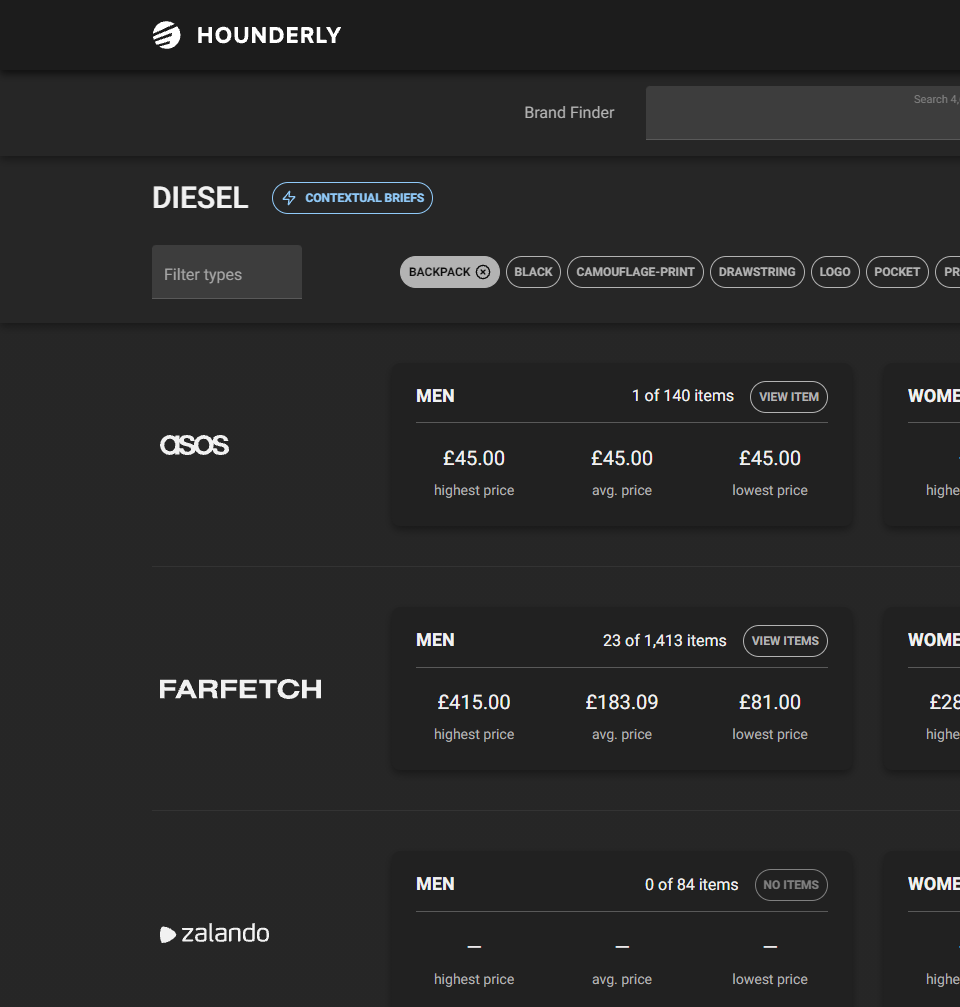
Task: Click '0 of 84 items' text
Action: 692,884
